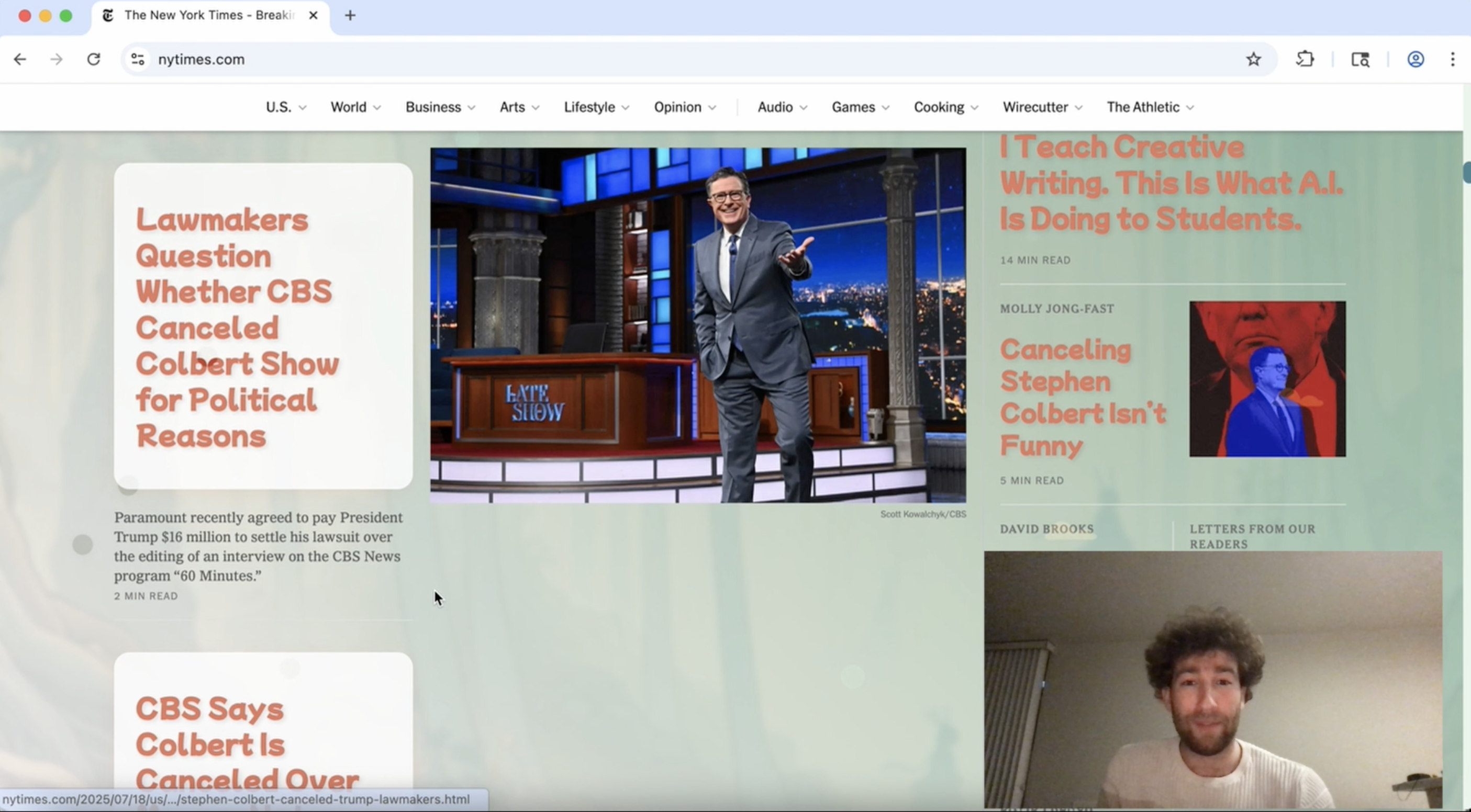Click the page vertical scrollbar thumb
This screenshot has height=812, width=1471.
(1467, 172)
